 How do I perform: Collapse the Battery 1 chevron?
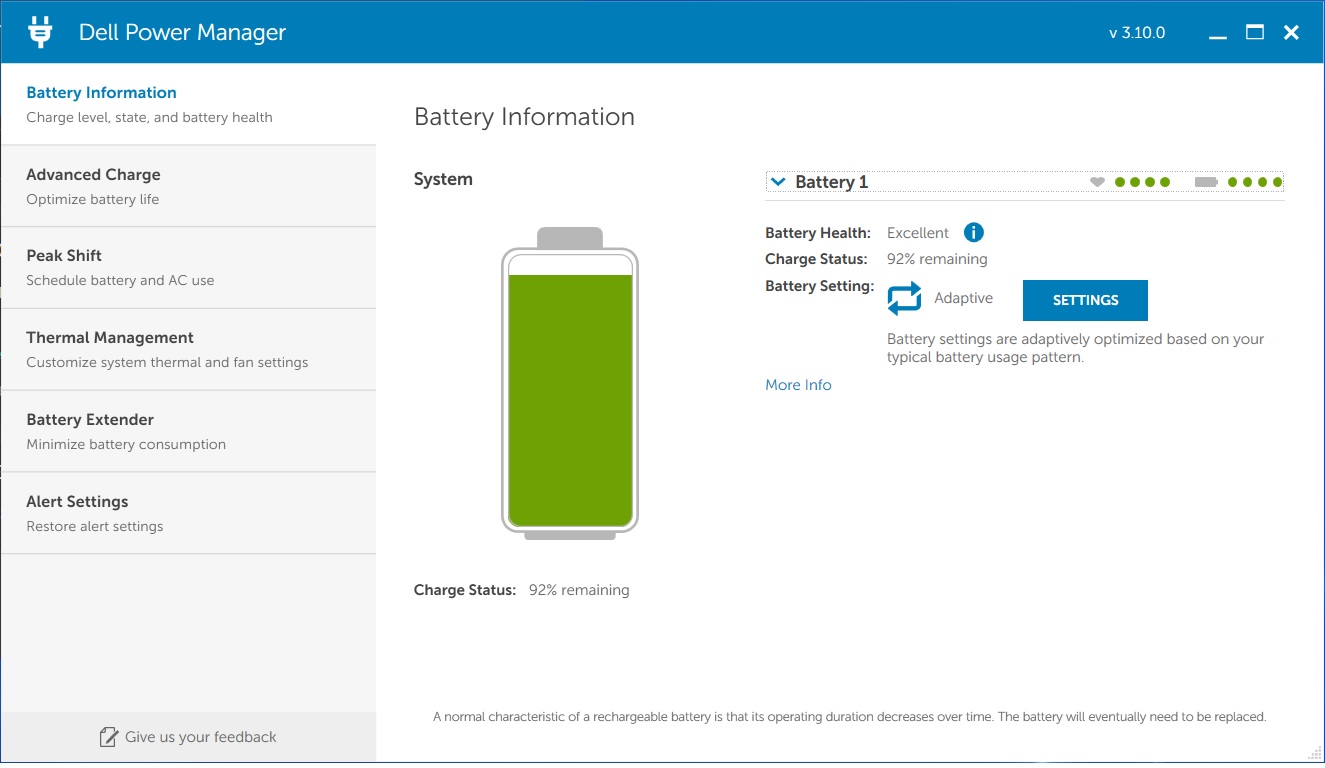[779, 182]
